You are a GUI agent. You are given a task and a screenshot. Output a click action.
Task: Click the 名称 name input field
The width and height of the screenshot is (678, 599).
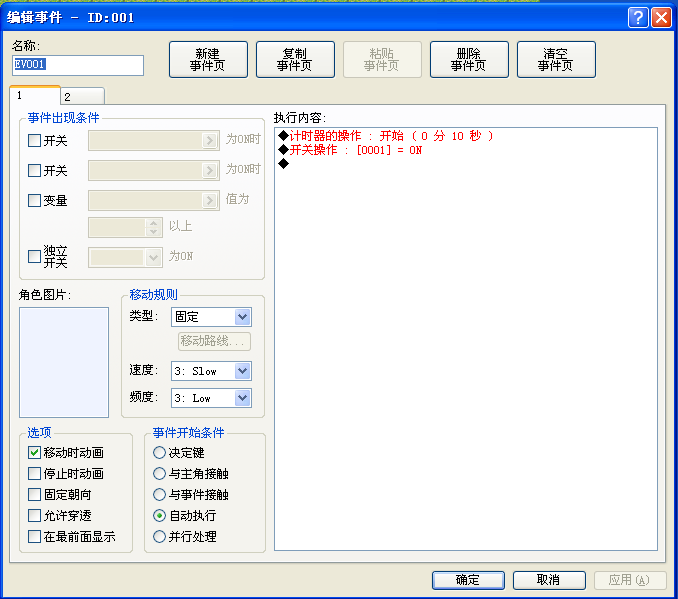78,65
